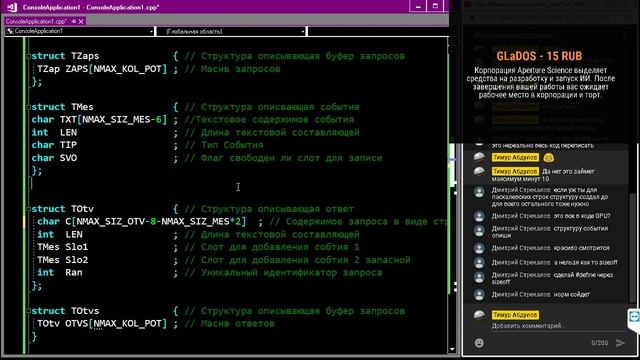This screenshot has width=640, height=360.
Task: Click Тимур Абдулов badge beside laughing emoji
Action: coord(515,158)
